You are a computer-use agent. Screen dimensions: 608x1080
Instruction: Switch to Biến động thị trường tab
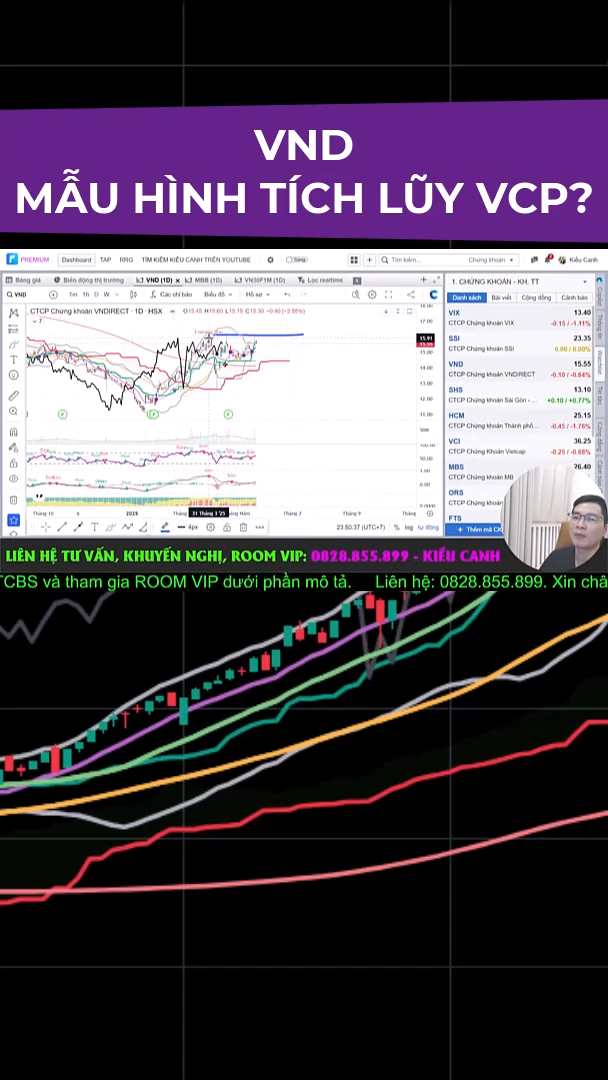89,280
